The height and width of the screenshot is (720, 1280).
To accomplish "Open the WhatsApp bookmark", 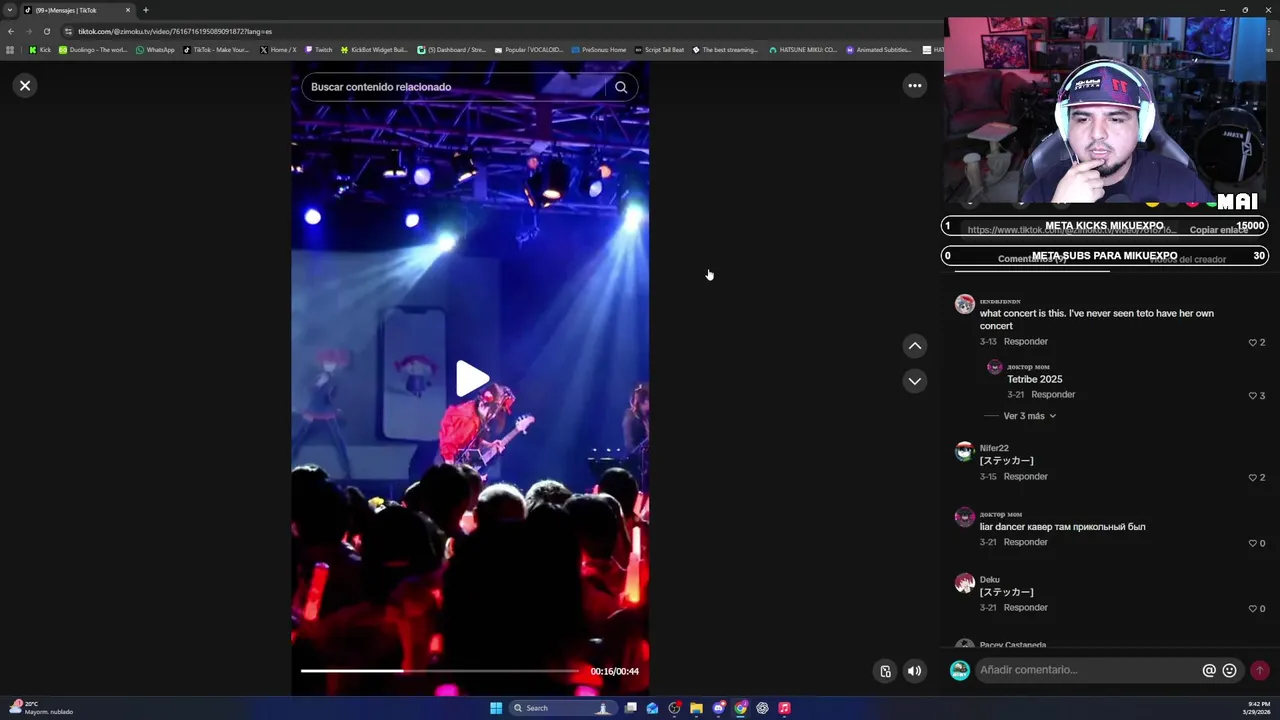I will click(155, 50).
